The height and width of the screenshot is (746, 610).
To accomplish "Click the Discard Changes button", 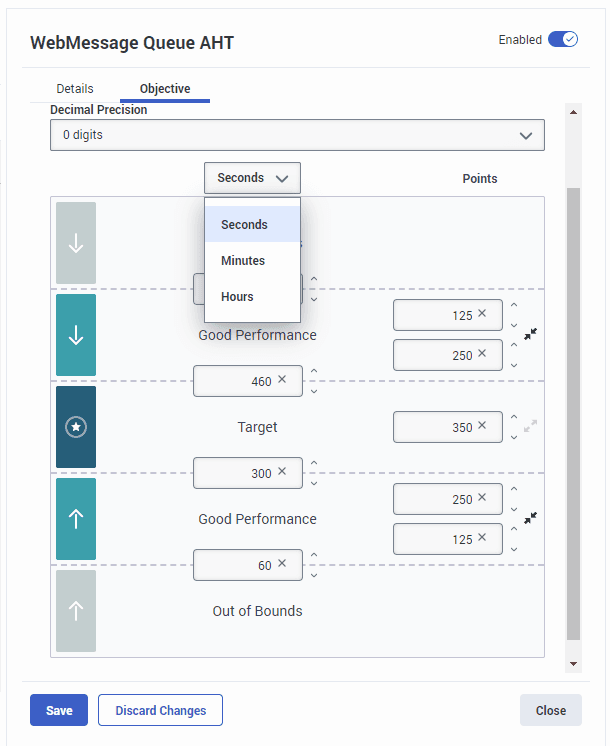I will (160, 710).
